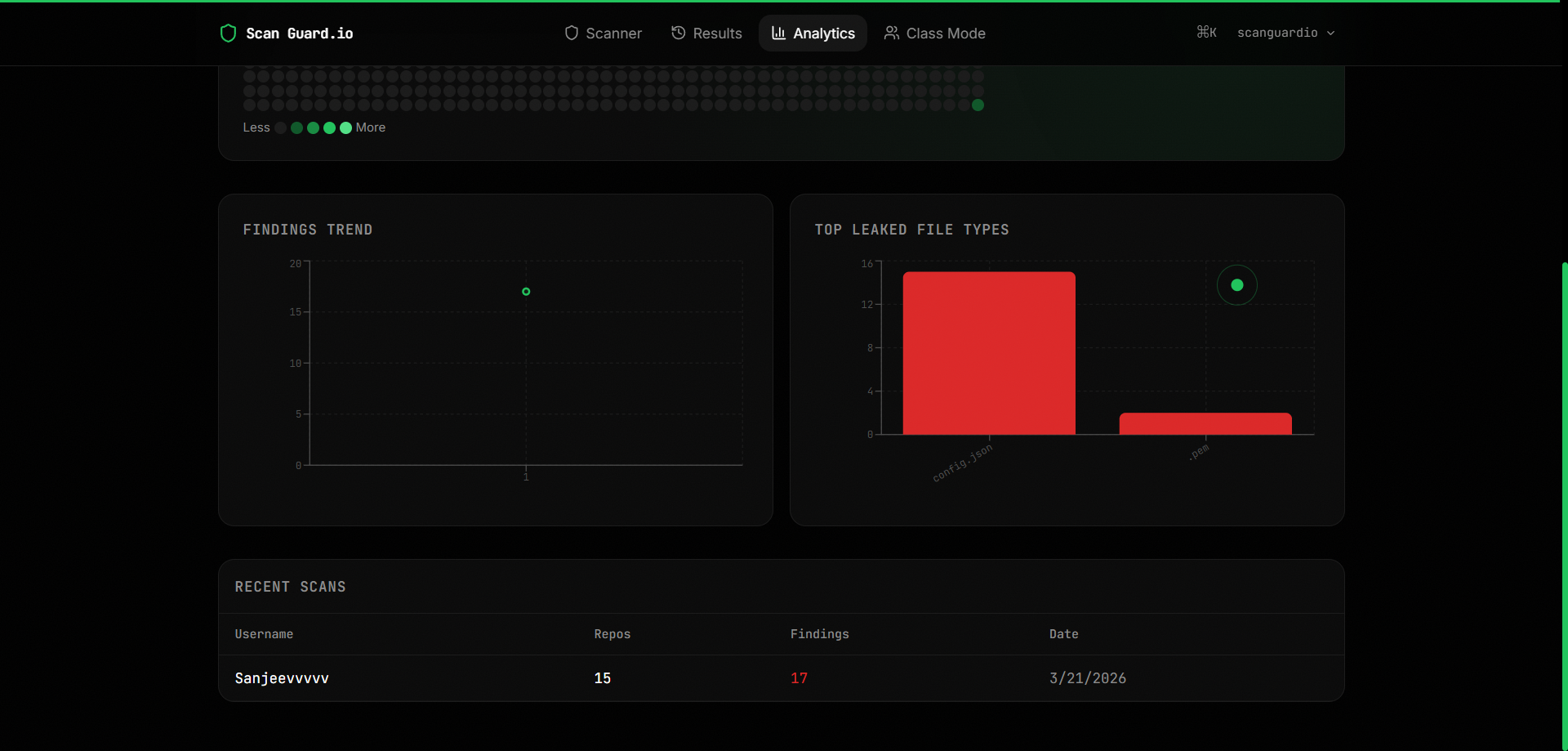Click the green page scrollbar thumb
1568x751 pixels.
[1564, 505]
